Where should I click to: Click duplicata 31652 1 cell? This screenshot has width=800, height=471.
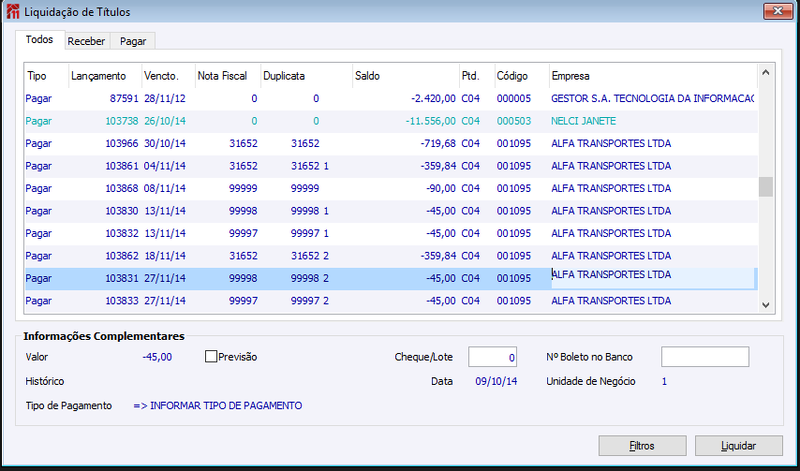[310, 166]
